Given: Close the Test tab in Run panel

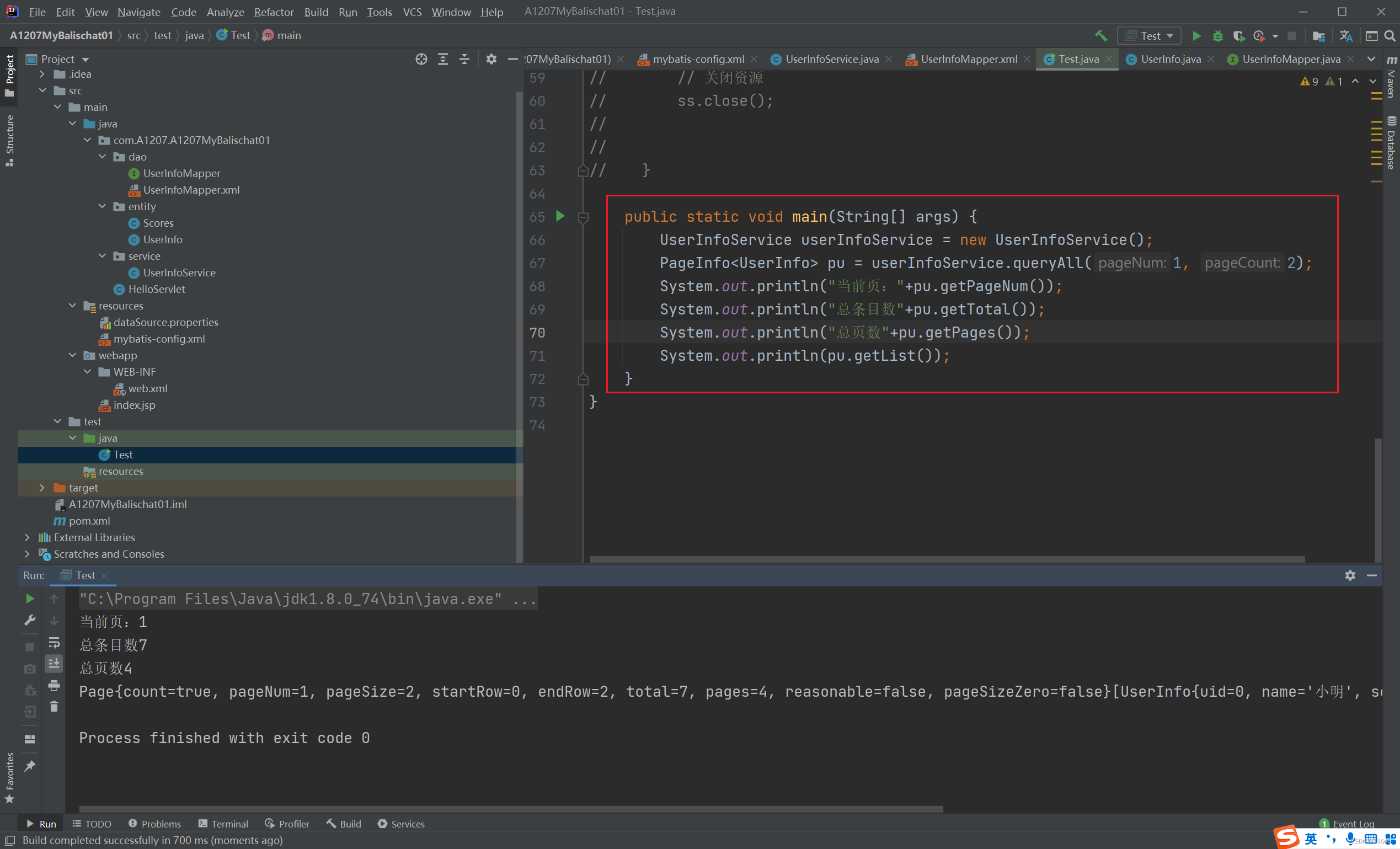Looking at the screenshot, I should (x=104, y=576).
